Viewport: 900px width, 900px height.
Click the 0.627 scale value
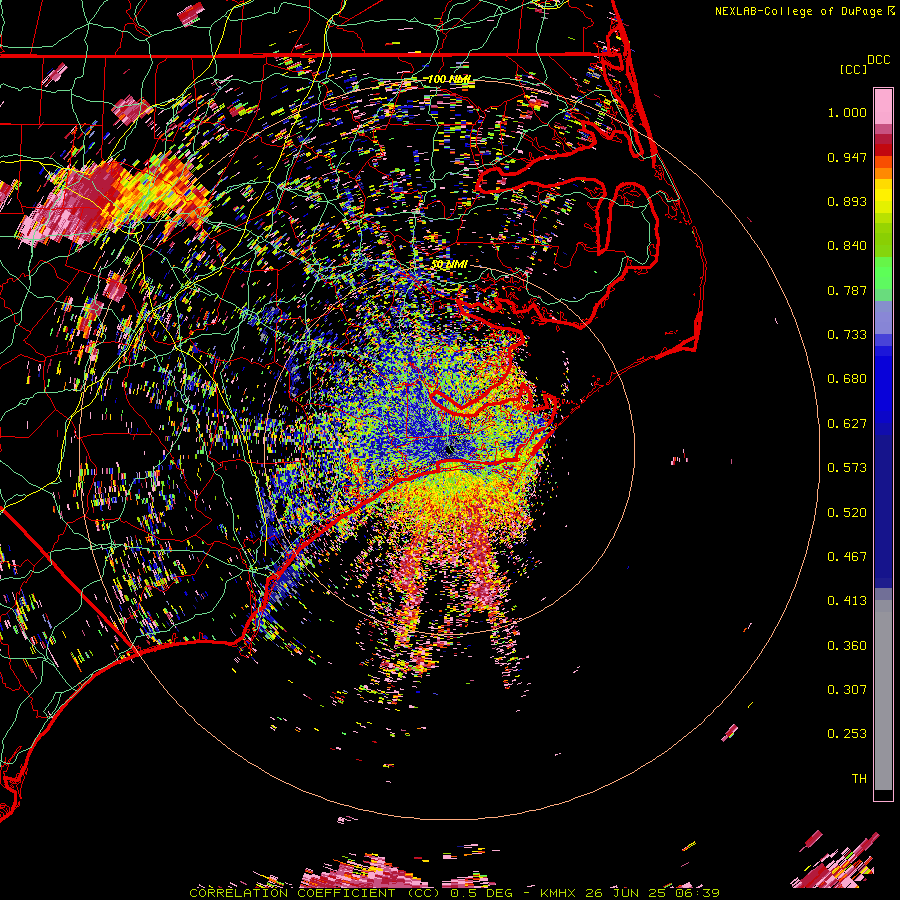click(x=847, y=424)
